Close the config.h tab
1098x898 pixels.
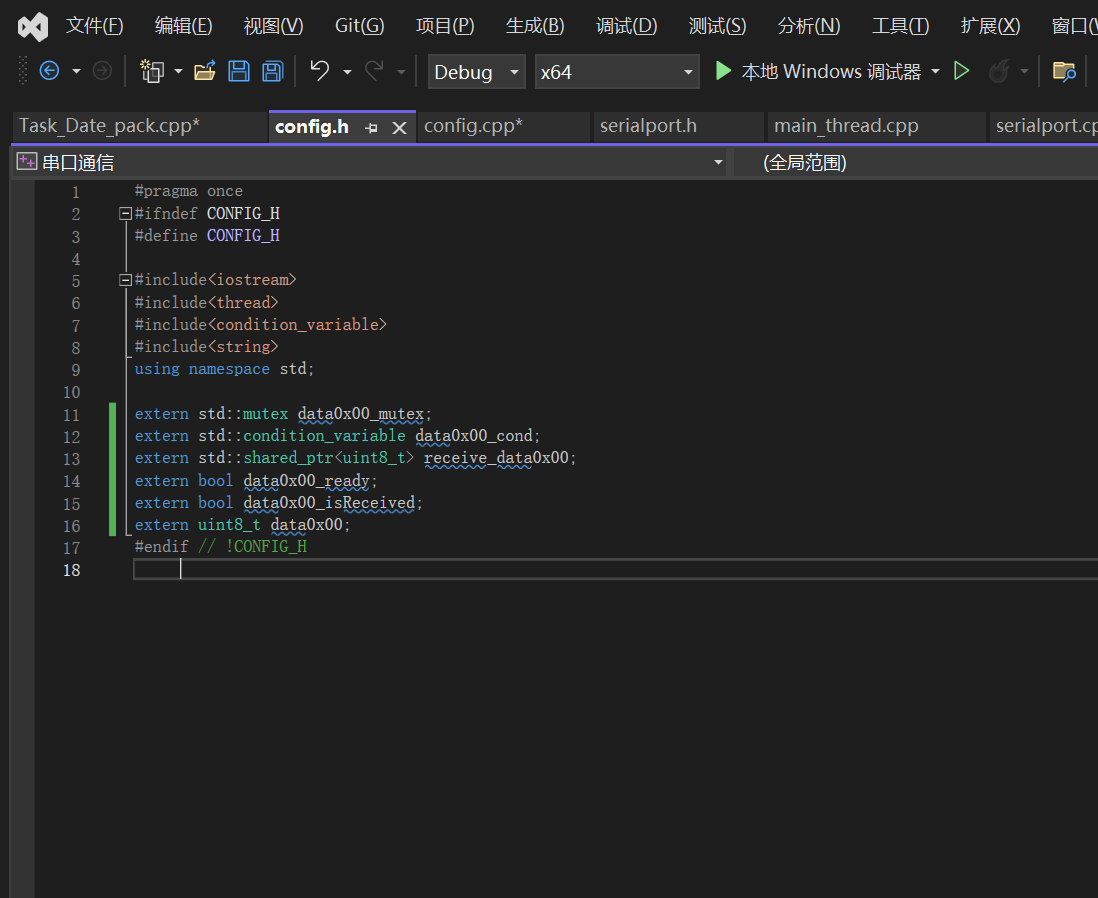coord(399,128)
